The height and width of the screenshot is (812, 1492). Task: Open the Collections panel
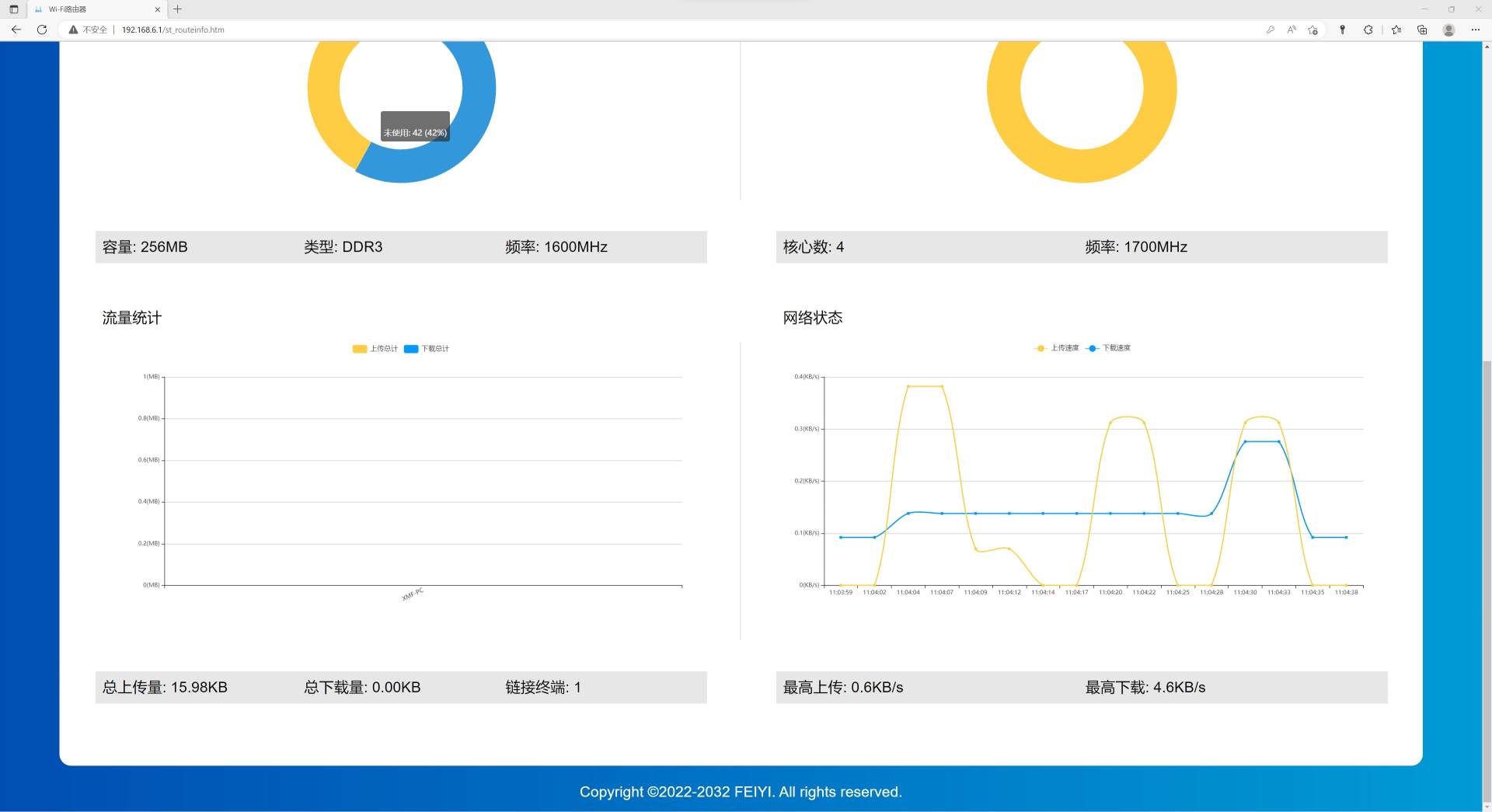pyautogui.click(x=1422, y=30)
